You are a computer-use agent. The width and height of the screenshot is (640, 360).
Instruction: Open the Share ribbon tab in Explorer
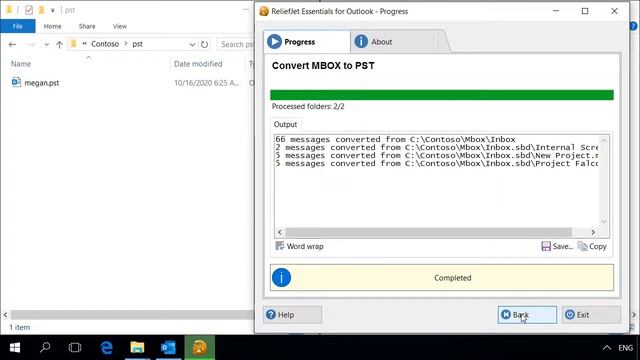click(x=87, y=26)
